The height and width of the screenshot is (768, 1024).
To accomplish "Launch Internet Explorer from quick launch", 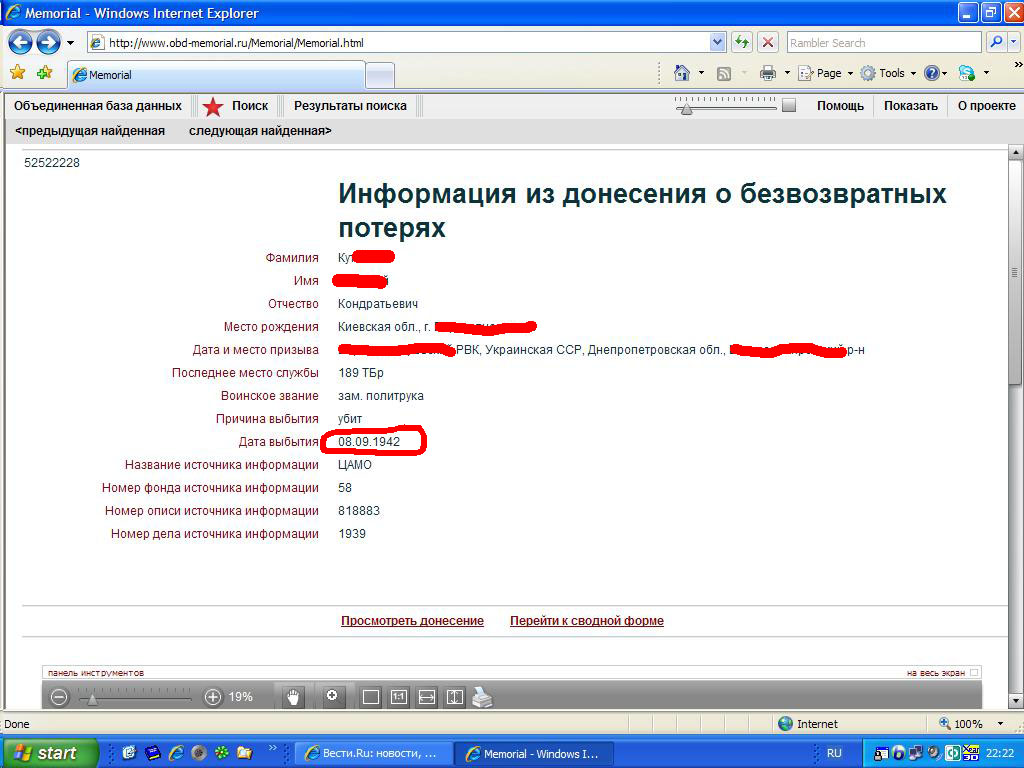I will 176,753.
